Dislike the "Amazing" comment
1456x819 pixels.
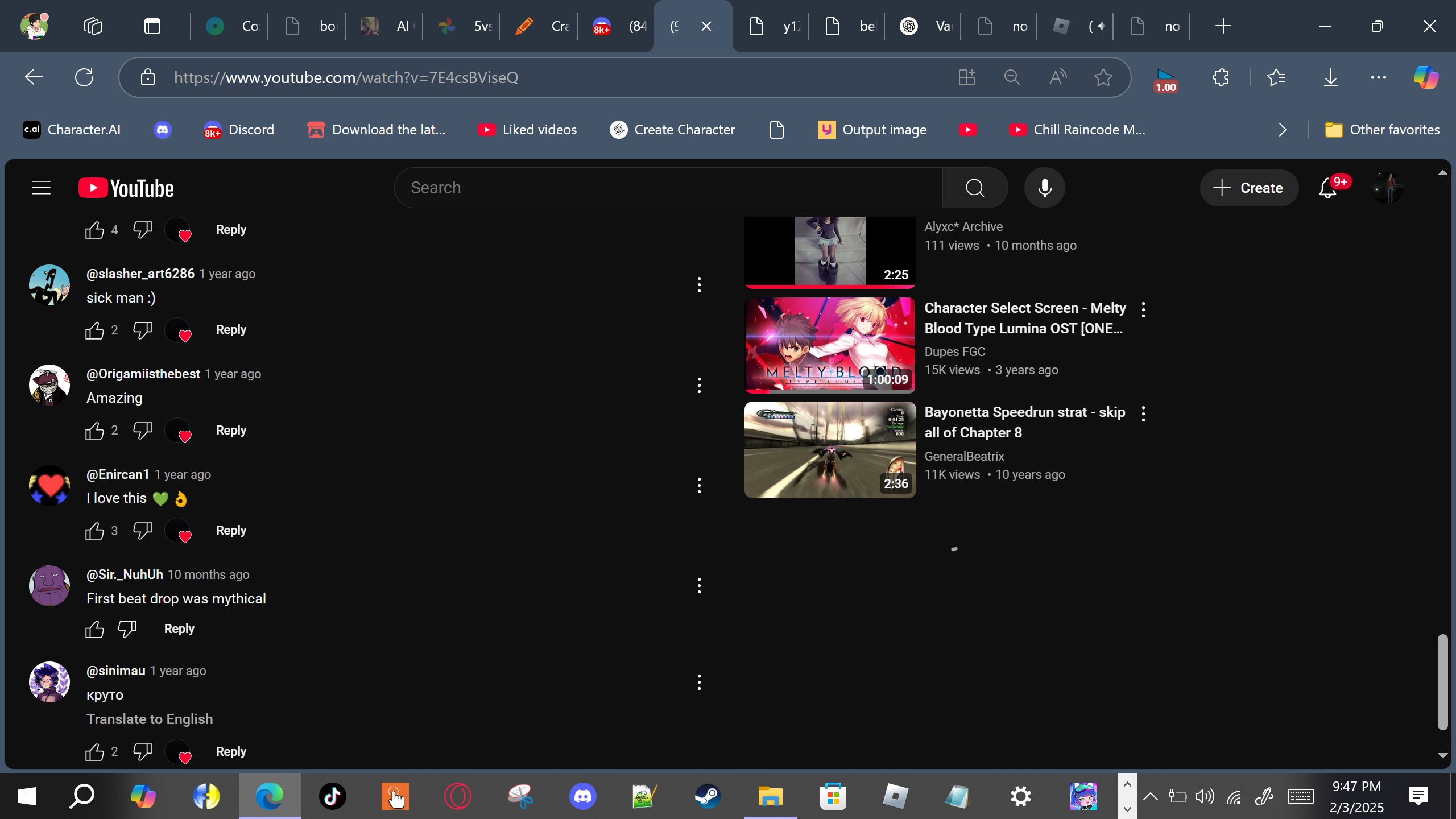click(142, 431)
